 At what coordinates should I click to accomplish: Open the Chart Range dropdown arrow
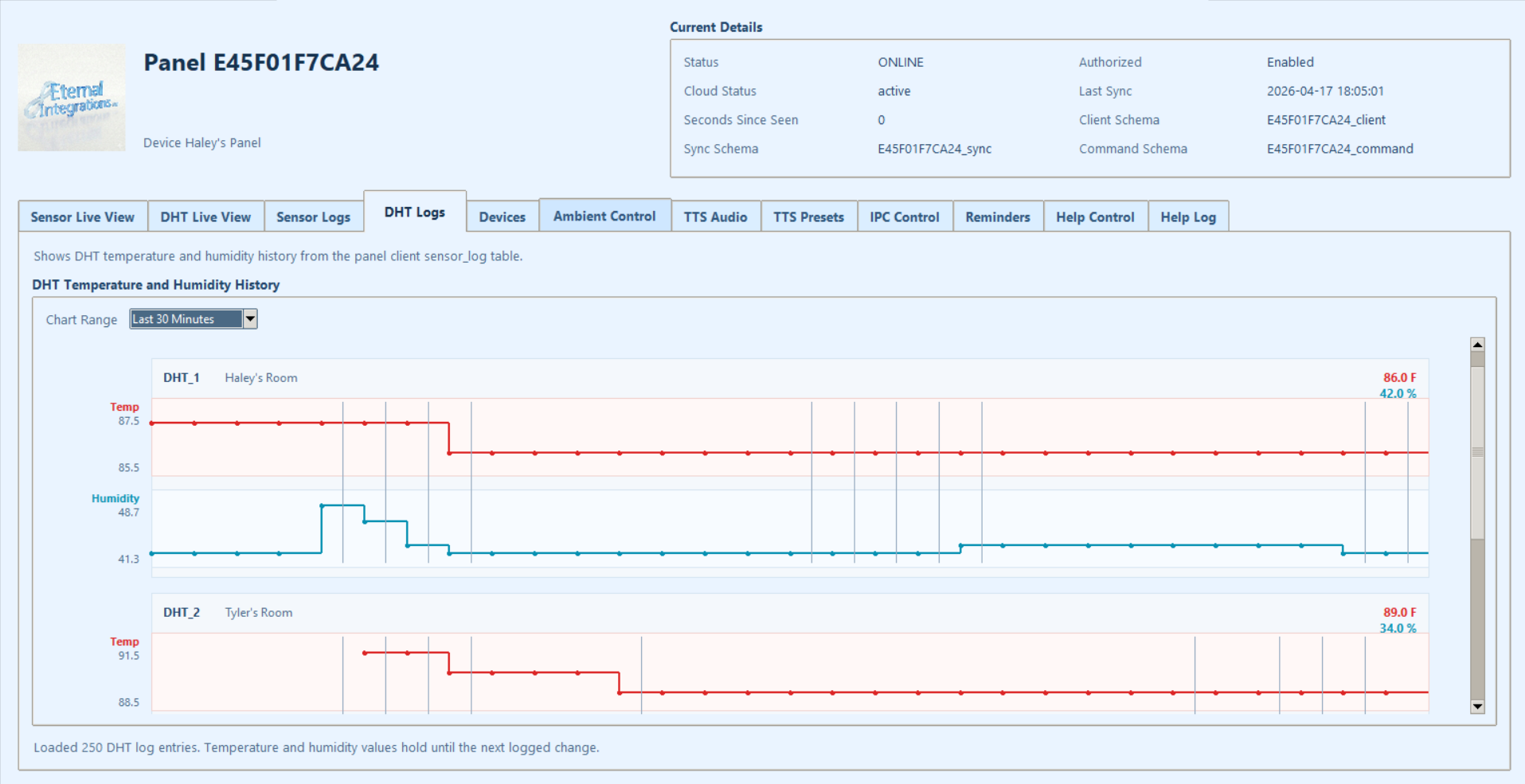[x=250, y=319]
